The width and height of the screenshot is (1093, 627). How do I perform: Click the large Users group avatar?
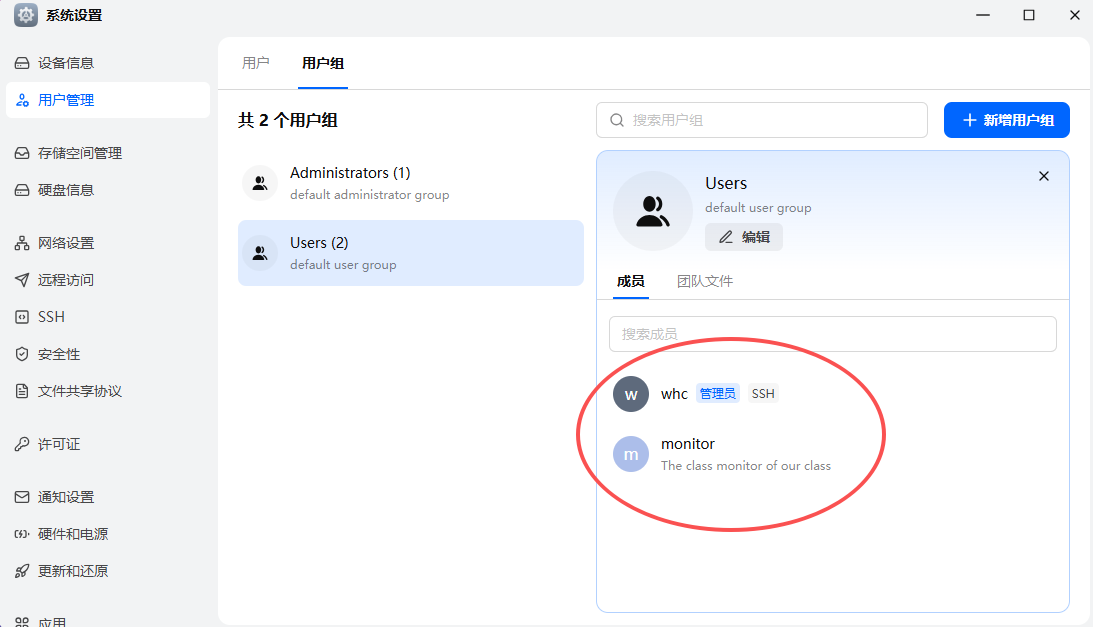(652, 211)
